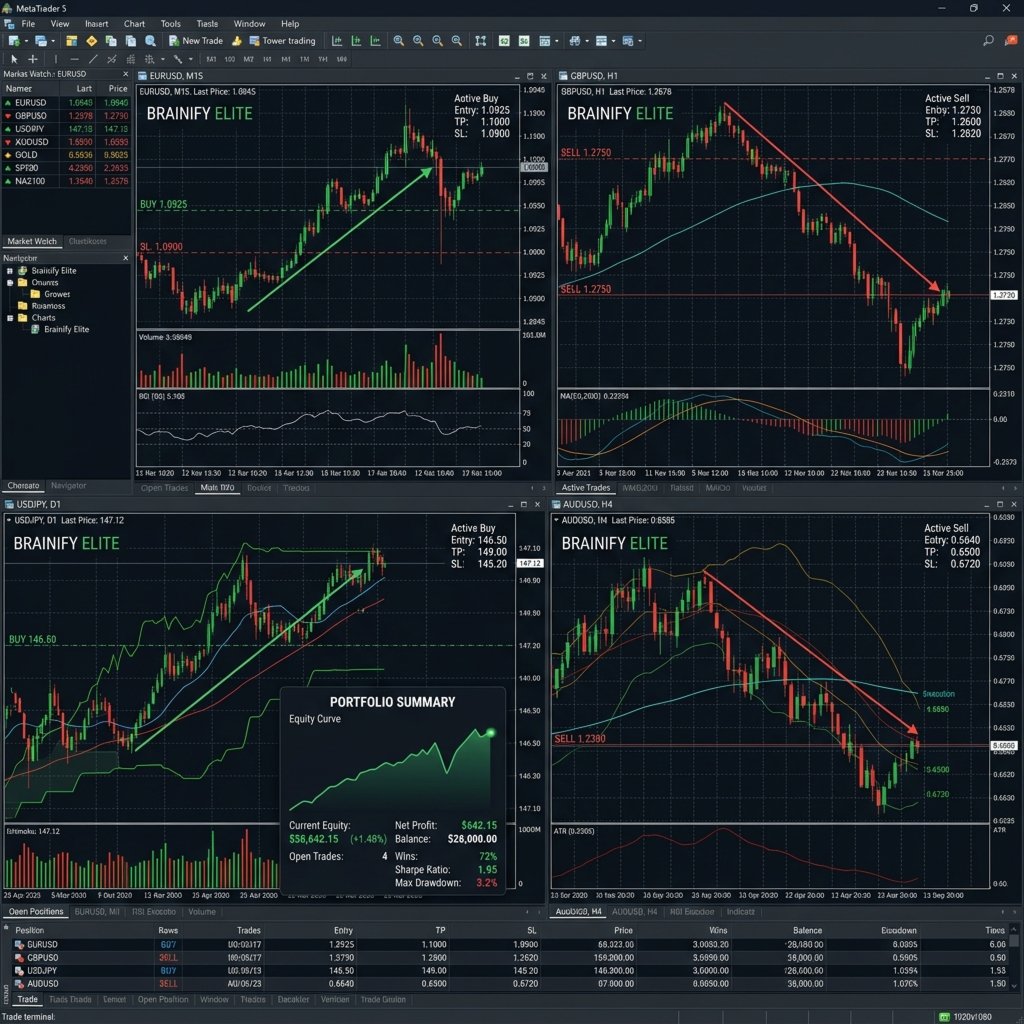1024x1024 pixels.
Task: Click the Balence column header
Action: (x=807, y=930)
